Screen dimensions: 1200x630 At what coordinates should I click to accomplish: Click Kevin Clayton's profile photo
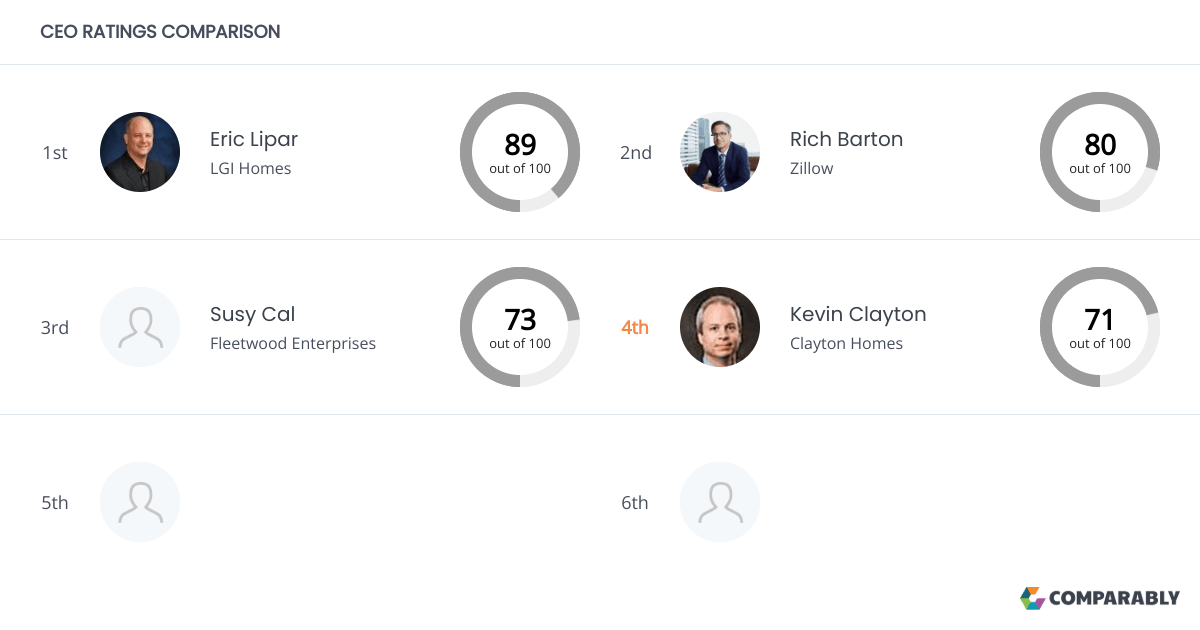(x=720, y=327)
